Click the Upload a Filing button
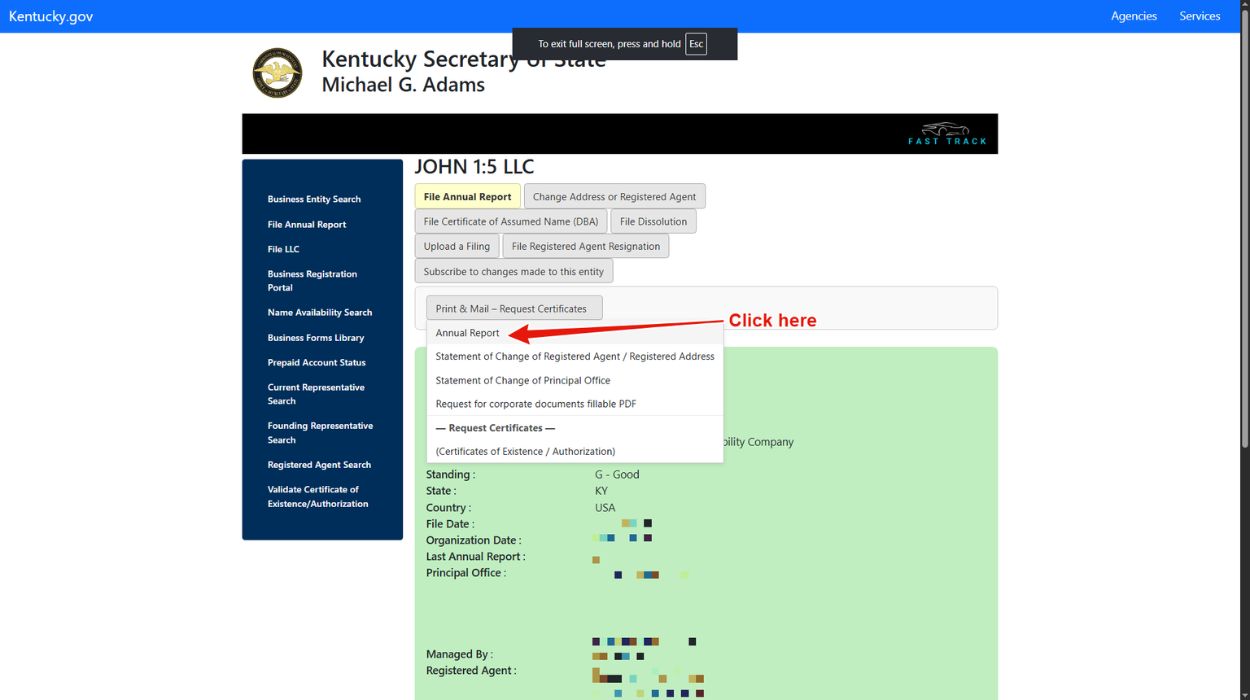Image resolution: width=1250 pixels, height=700 pixels. [457, 246]
